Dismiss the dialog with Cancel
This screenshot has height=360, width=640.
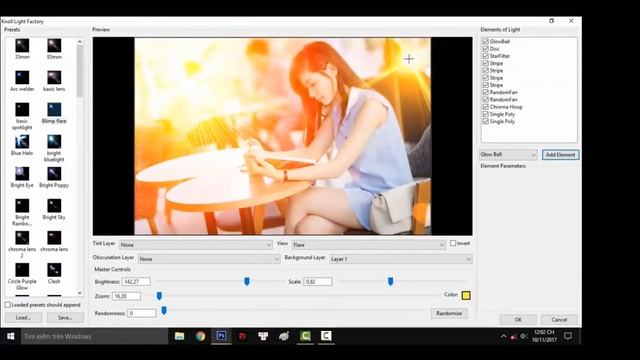pos(559,320)
